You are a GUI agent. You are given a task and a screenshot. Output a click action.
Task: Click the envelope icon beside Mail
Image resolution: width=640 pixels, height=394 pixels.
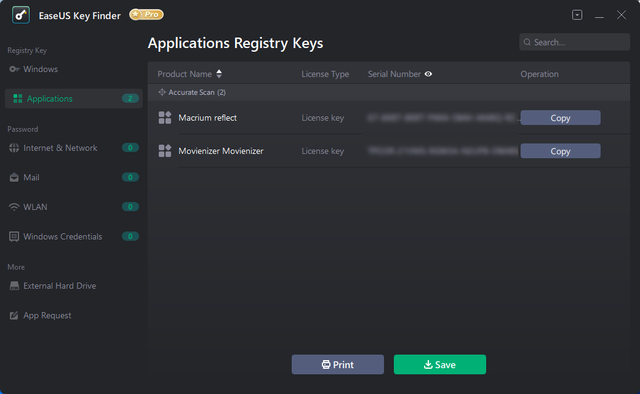(14, 177)
